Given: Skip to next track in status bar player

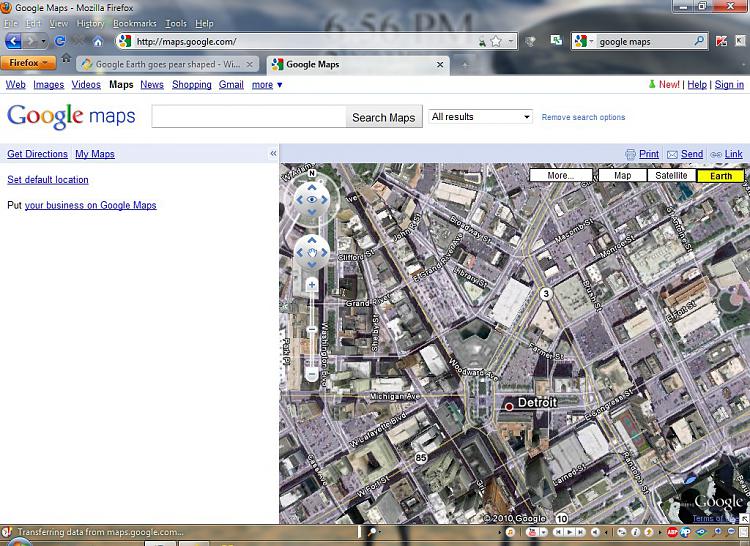Looking at the screenshot, I should (581, 532).
